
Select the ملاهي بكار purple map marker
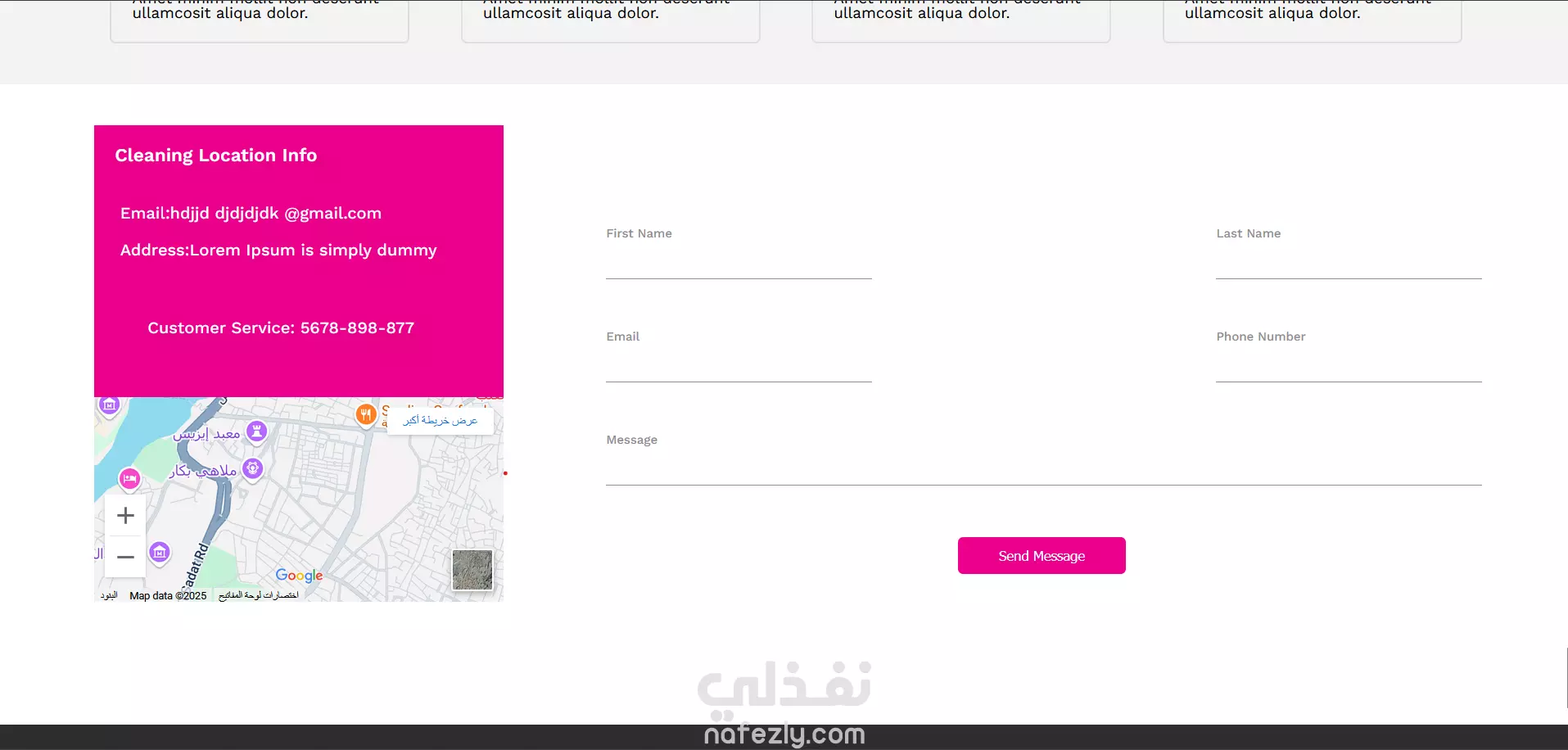pos(253,468)
